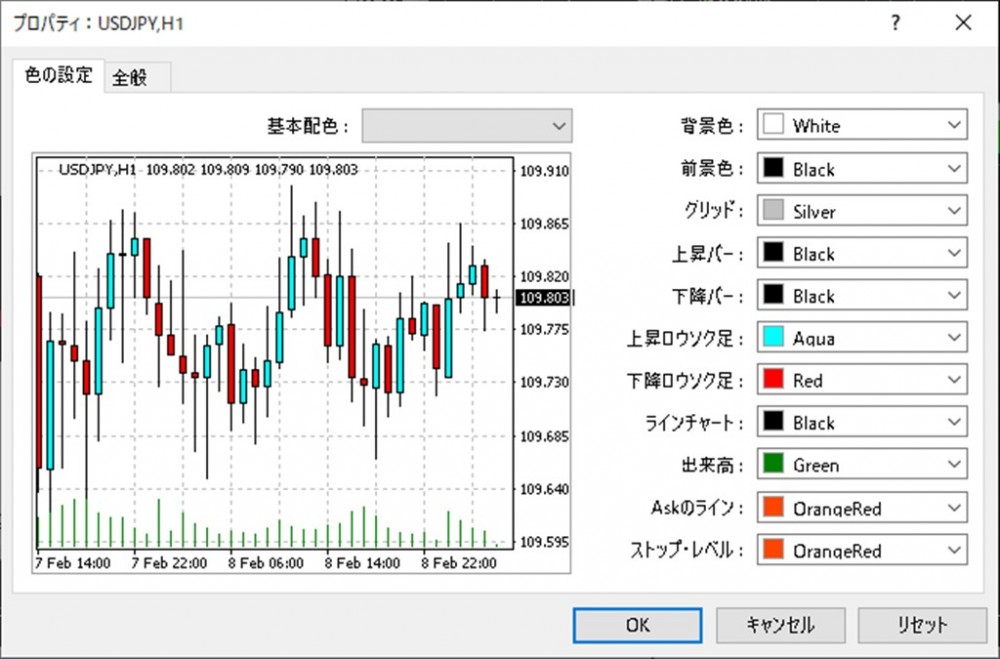Image resolution: width=1000 pixels, height=659 pixels.
Task: Switch to the 全般 tab
Action: [130, 77]
